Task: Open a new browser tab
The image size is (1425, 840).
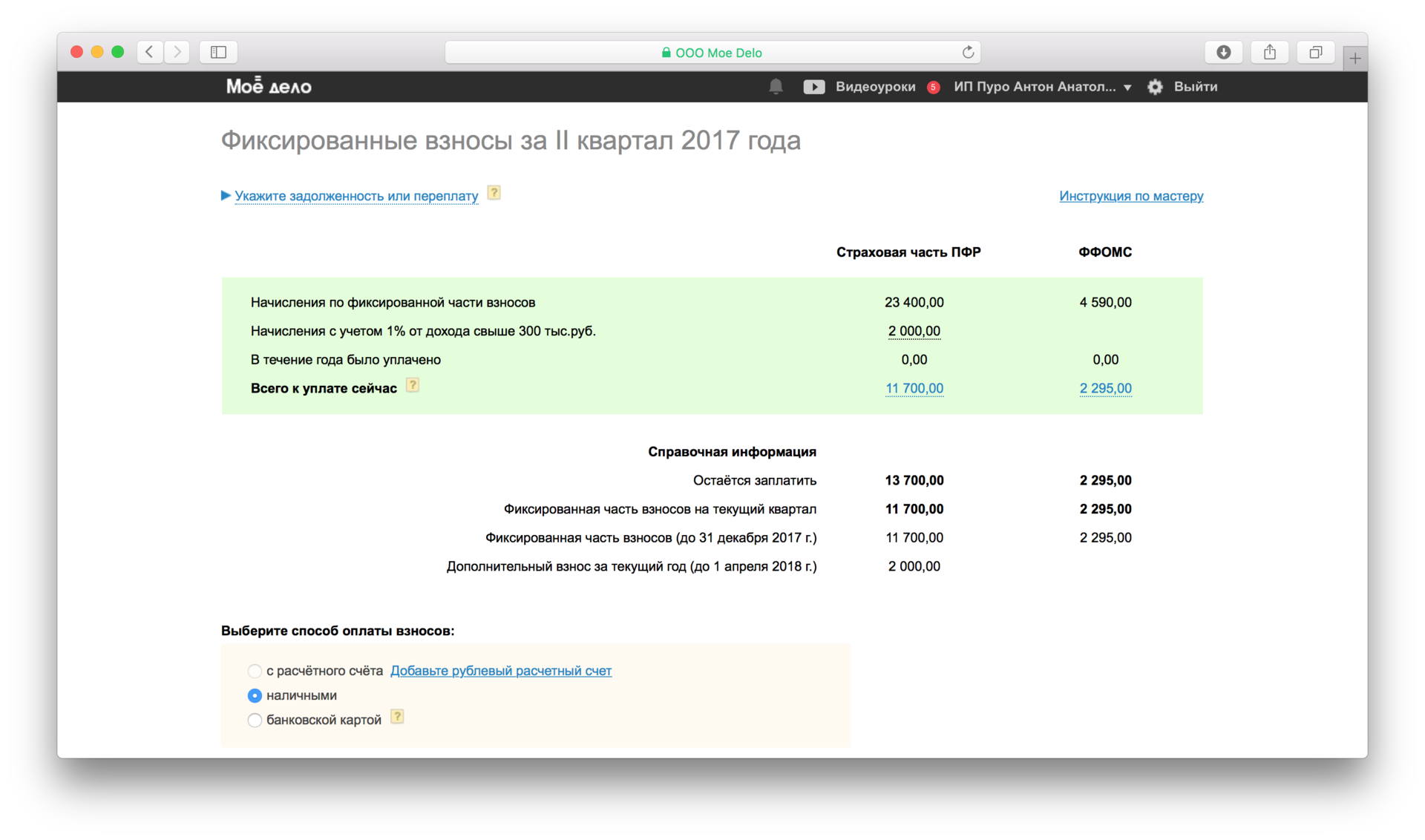Action: tap(1355, 58)
